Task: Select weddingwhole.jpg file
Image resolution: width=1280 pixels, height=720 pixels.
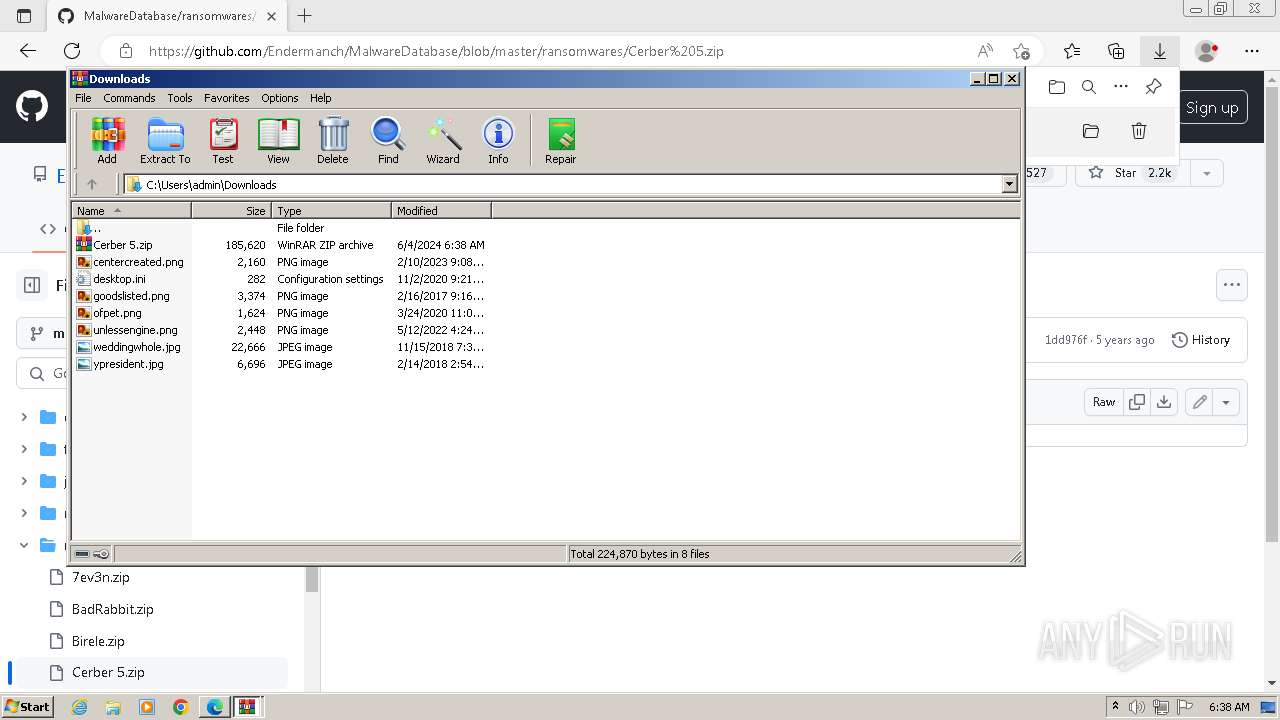Action: click(281, 347)
